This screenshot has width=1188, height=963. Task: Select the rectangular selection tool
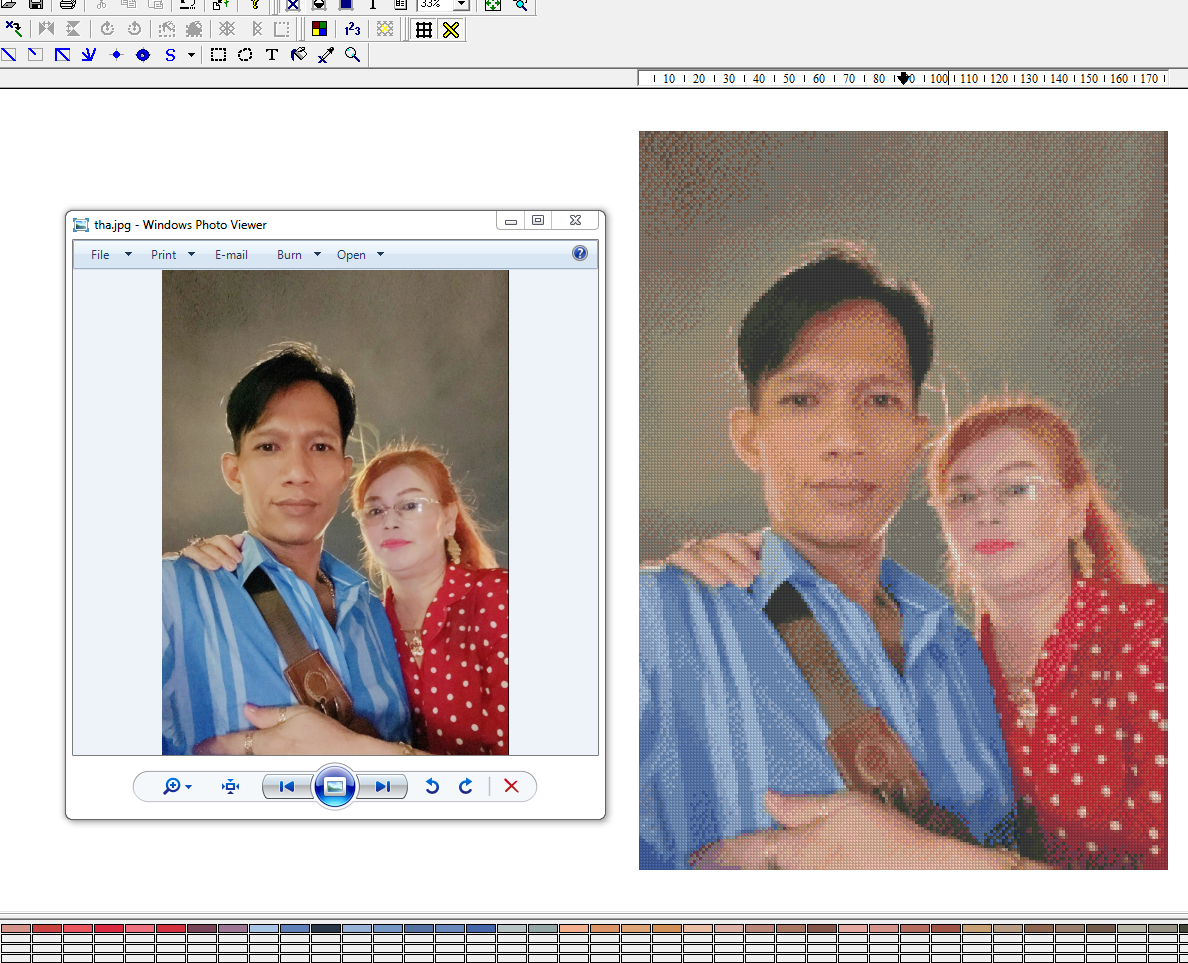point(217,55)
